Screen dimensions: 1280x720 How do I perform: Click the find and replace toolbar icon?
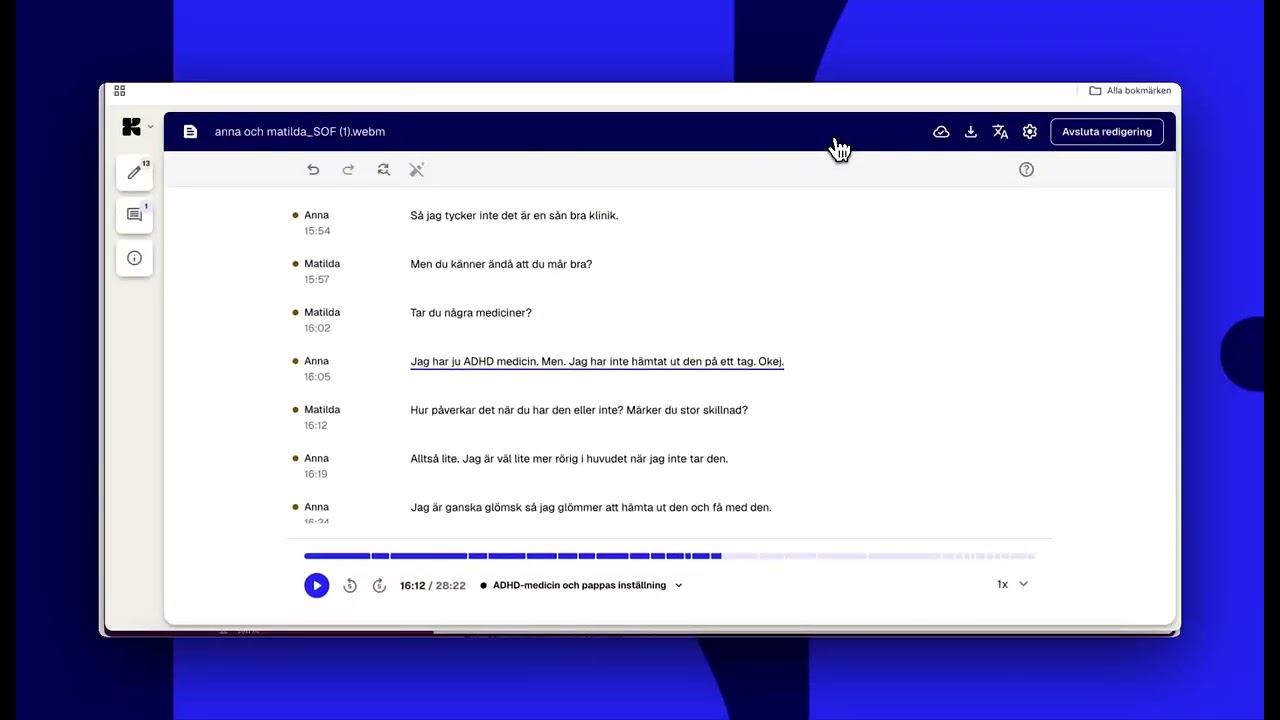(x=383, y=170)
